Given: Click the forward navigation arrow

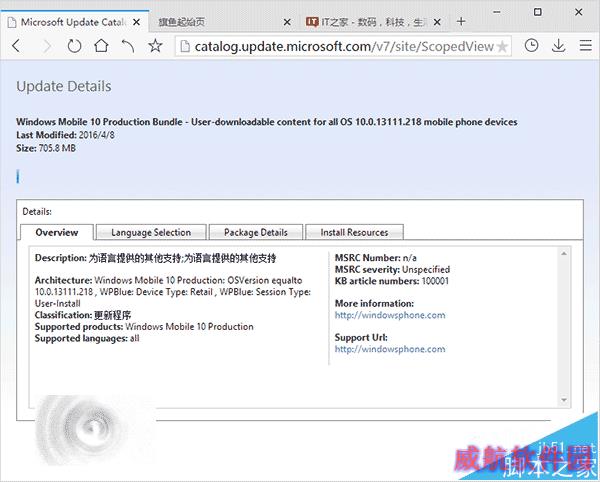Looking at the screenshot, I should pos(47,46).
